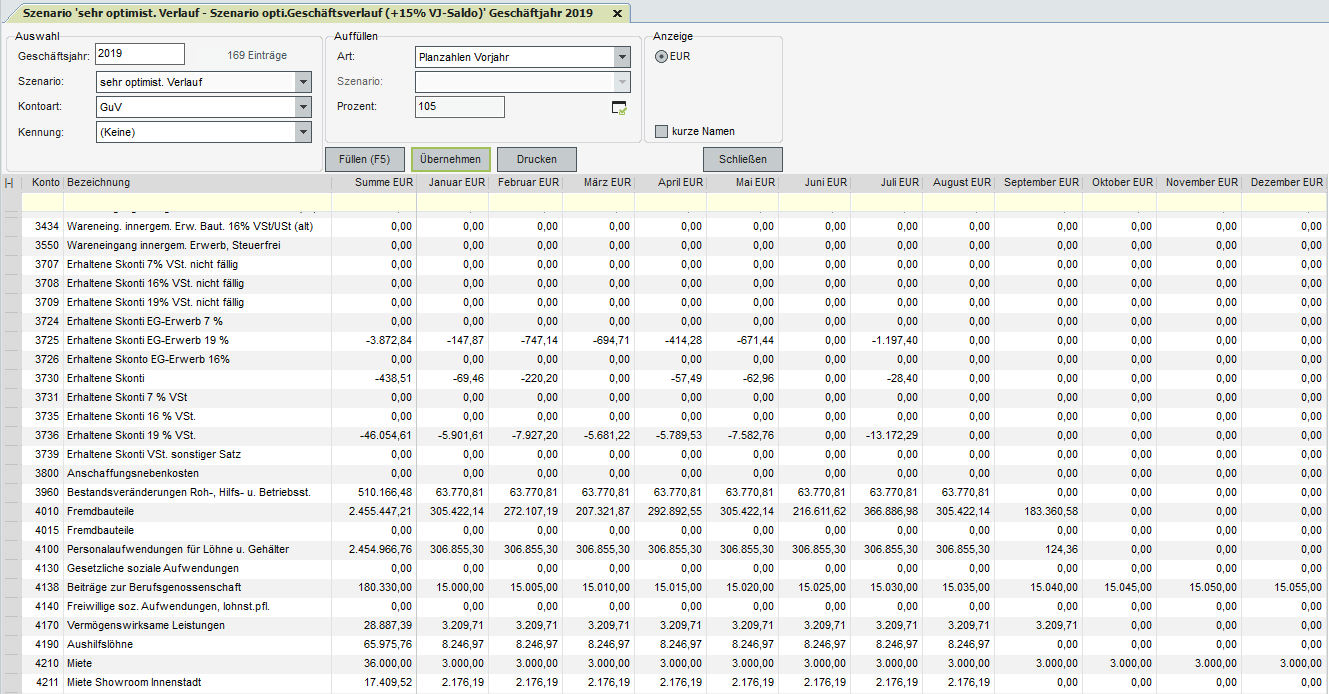Sort by Konto column header
1329x694 pixels.
click(42, 183)
